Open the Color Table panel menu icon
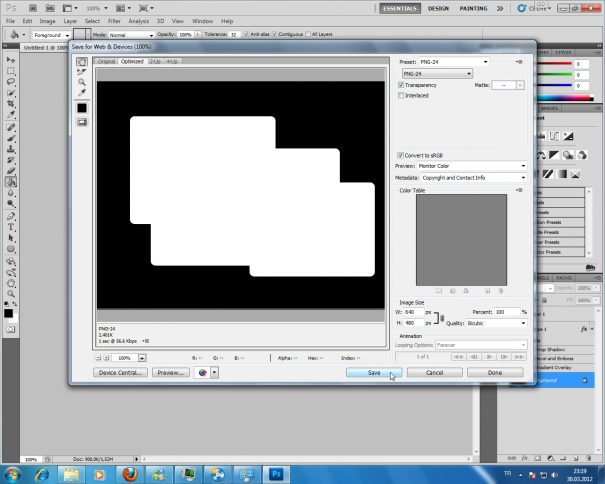 (519, 190)
